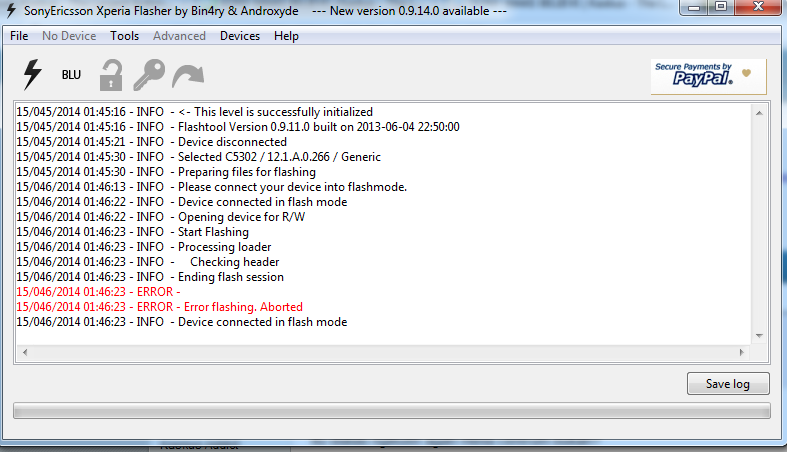Open the File menu
Viewport: 787px width, 452px height.
pyautogui.click(x=19, y=36)
